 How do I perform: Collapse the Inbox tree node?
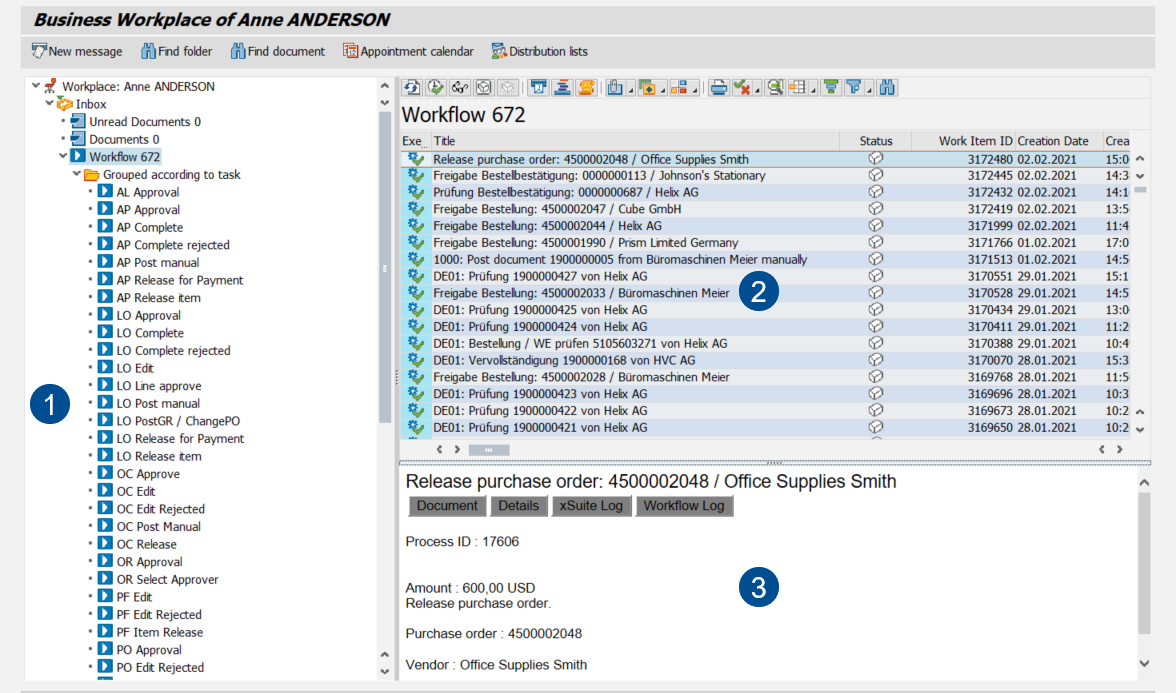point(49,104)
